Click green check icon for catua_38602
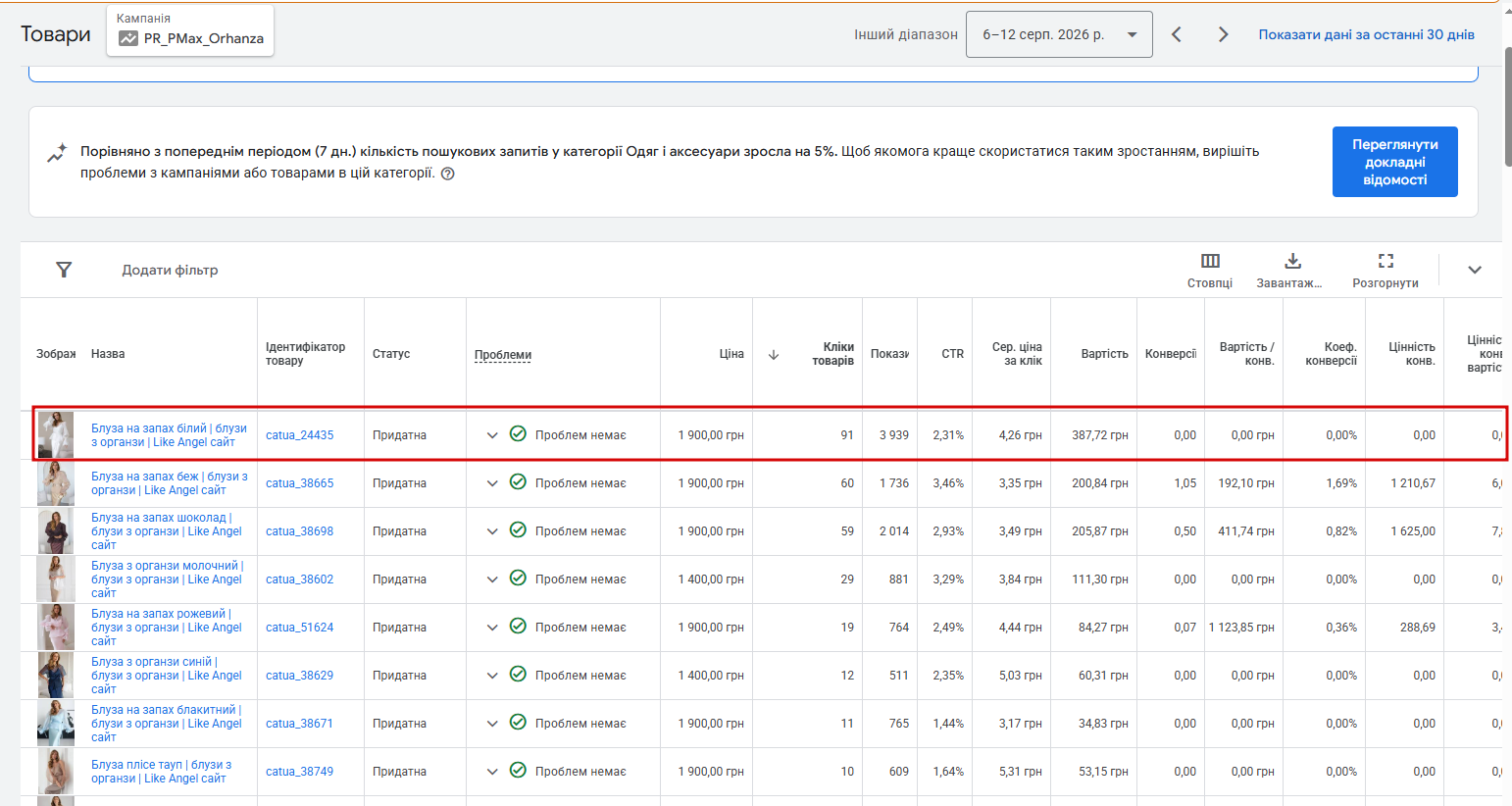This screenshot has height=806, width=1512. [518, 578]
